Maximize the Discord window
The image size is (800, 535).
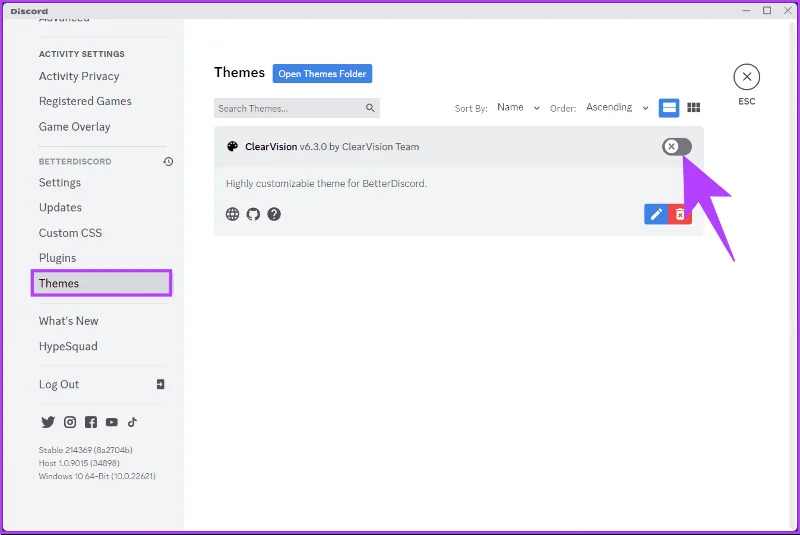tap(767, 10)
